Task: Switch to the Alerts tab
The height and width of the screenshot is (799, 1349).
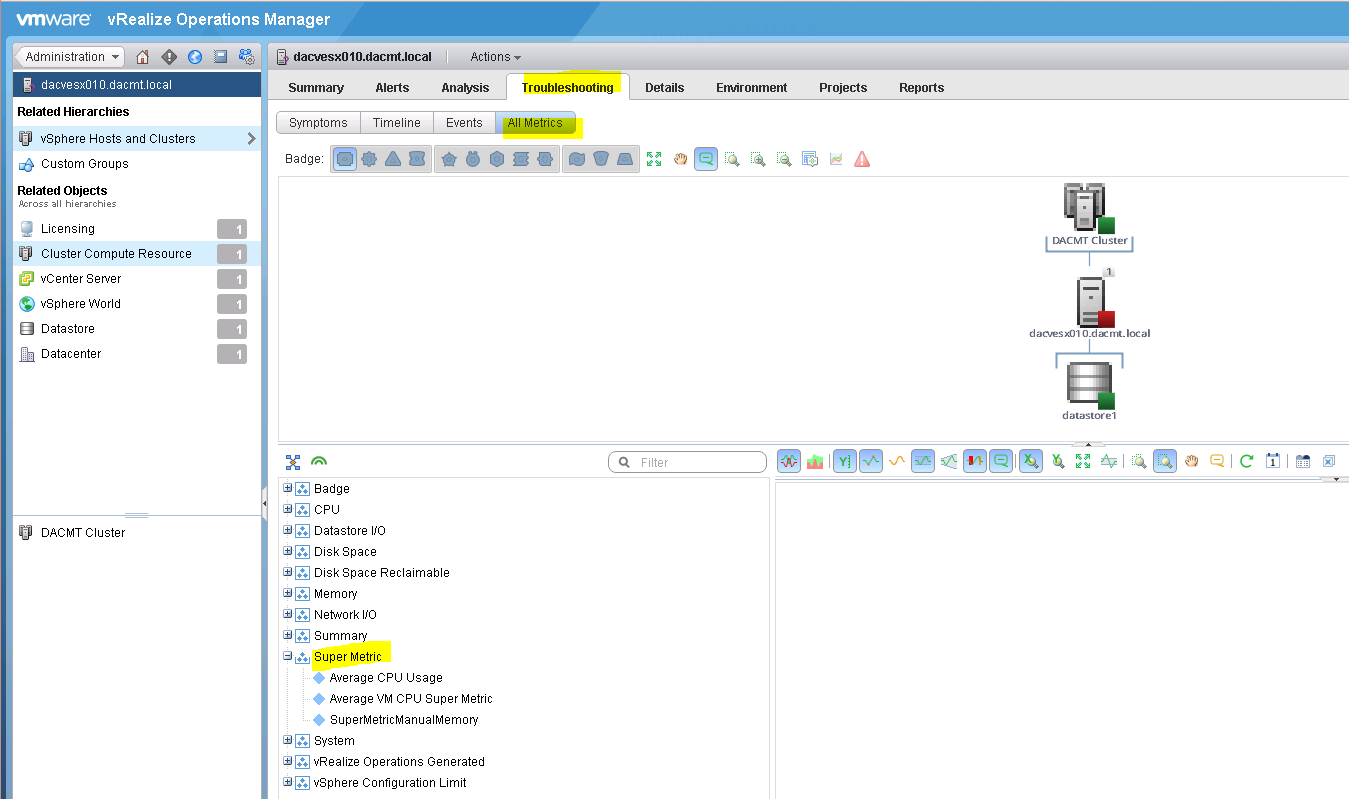Action: pyautogui.click(x=392, y=87)
